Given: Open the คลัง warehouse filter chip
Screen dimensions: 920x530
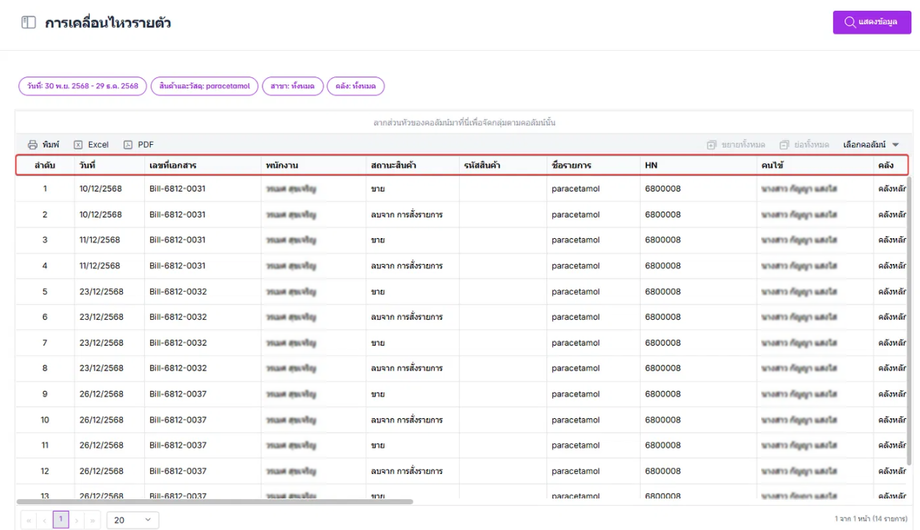Looking at the screenshot, I should click(x=355, y=87).
